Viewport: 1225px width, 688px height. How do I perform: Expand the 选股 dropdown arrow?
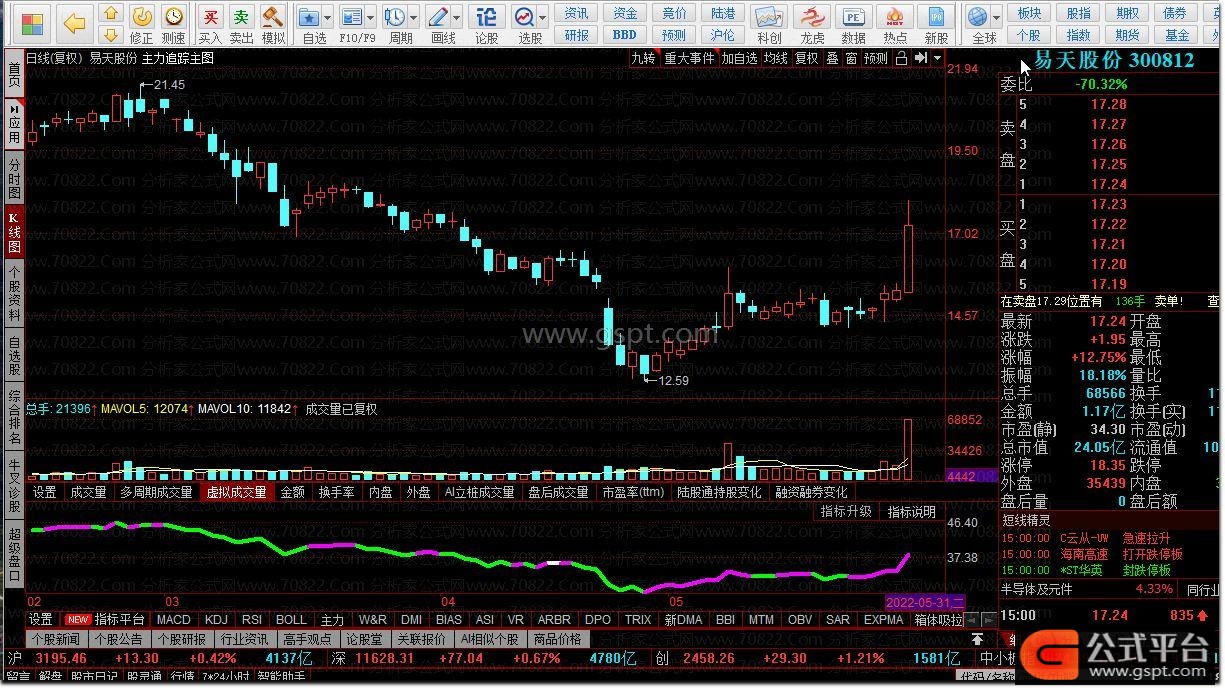543,18
